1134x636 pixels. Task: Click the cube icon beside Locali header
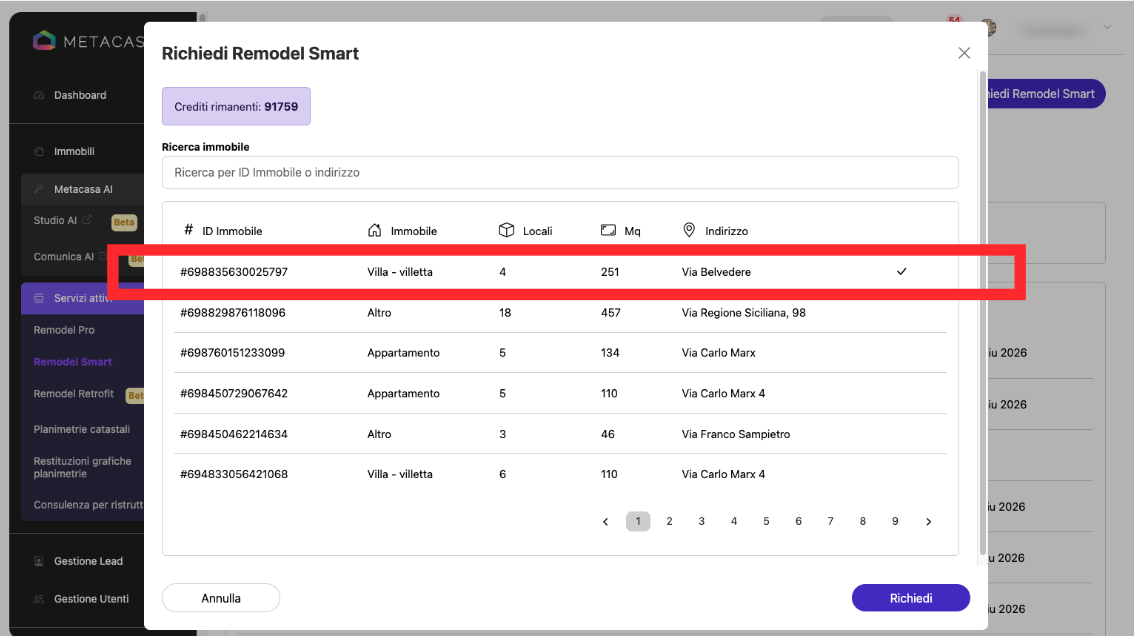pyautogui.click(x=506, y=230)
